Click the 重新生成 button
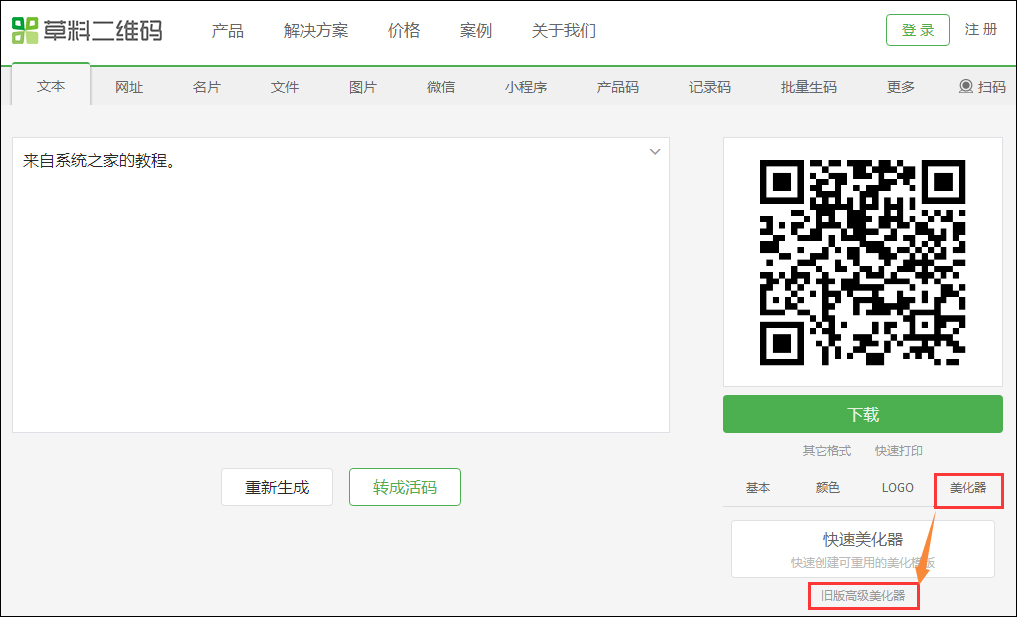1017x617 pixels. 277,487
